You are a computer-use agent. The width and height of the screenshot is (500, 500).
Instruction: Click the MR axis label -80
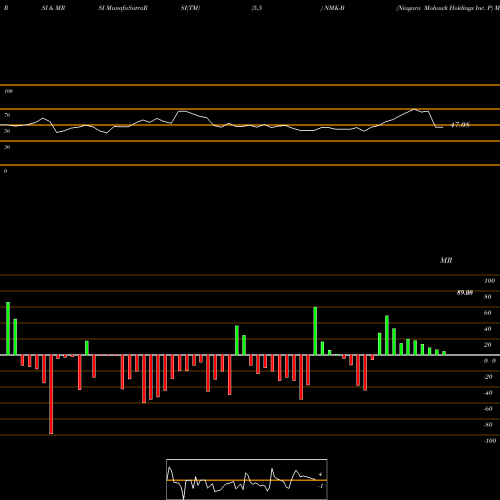tap(488, 425)
